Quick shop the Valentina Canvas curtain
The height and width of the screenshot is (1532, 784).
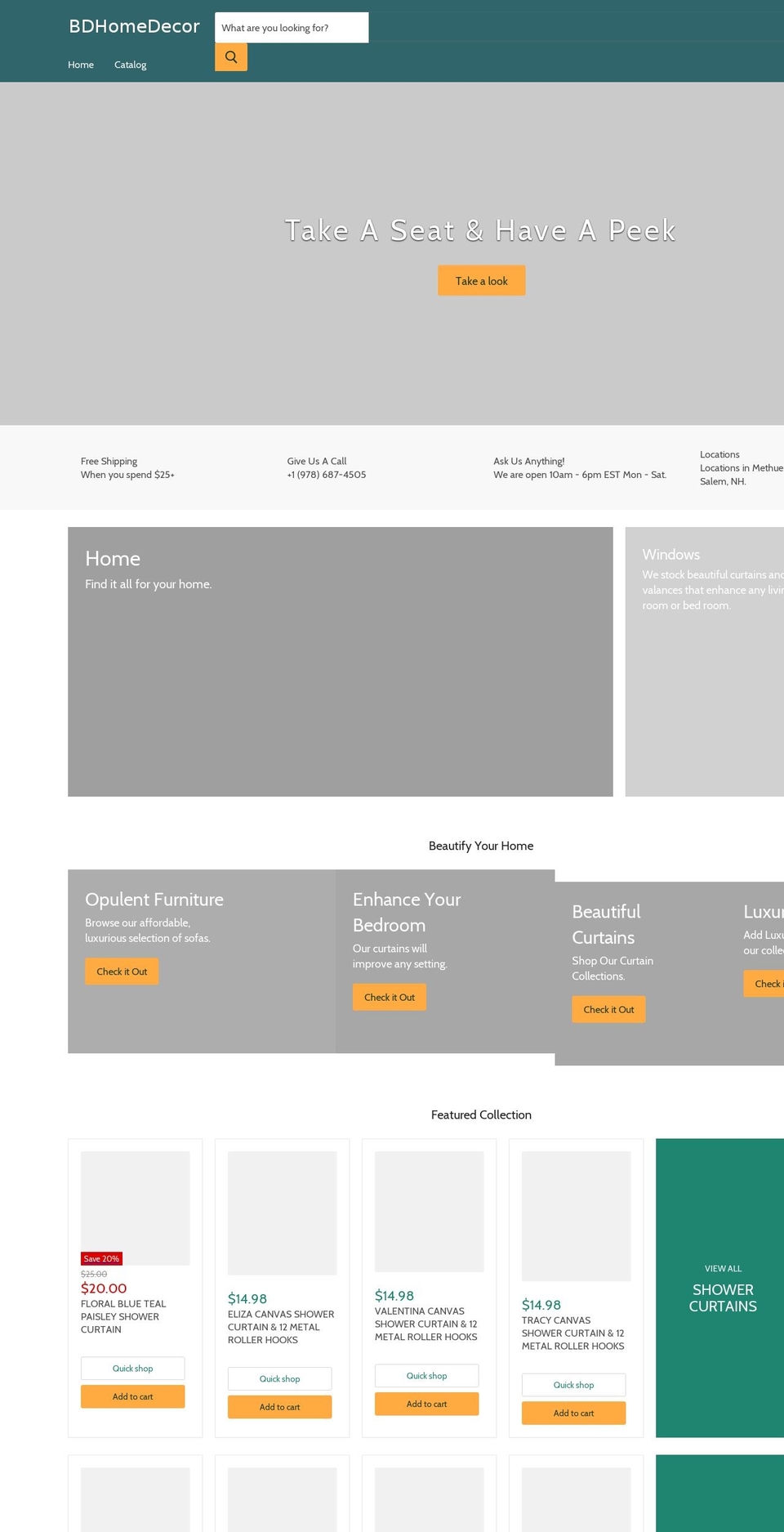[427, 1376]
